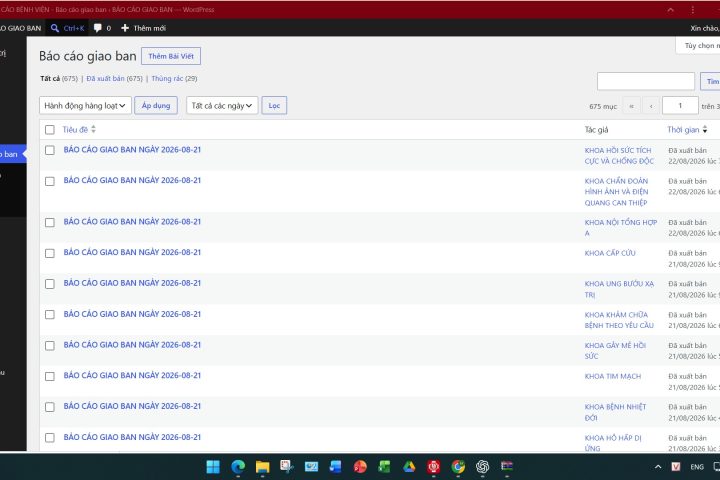Tick checkbox for KHOA UNG BƯỚU XẠ TRỊ row

point(50,284)
